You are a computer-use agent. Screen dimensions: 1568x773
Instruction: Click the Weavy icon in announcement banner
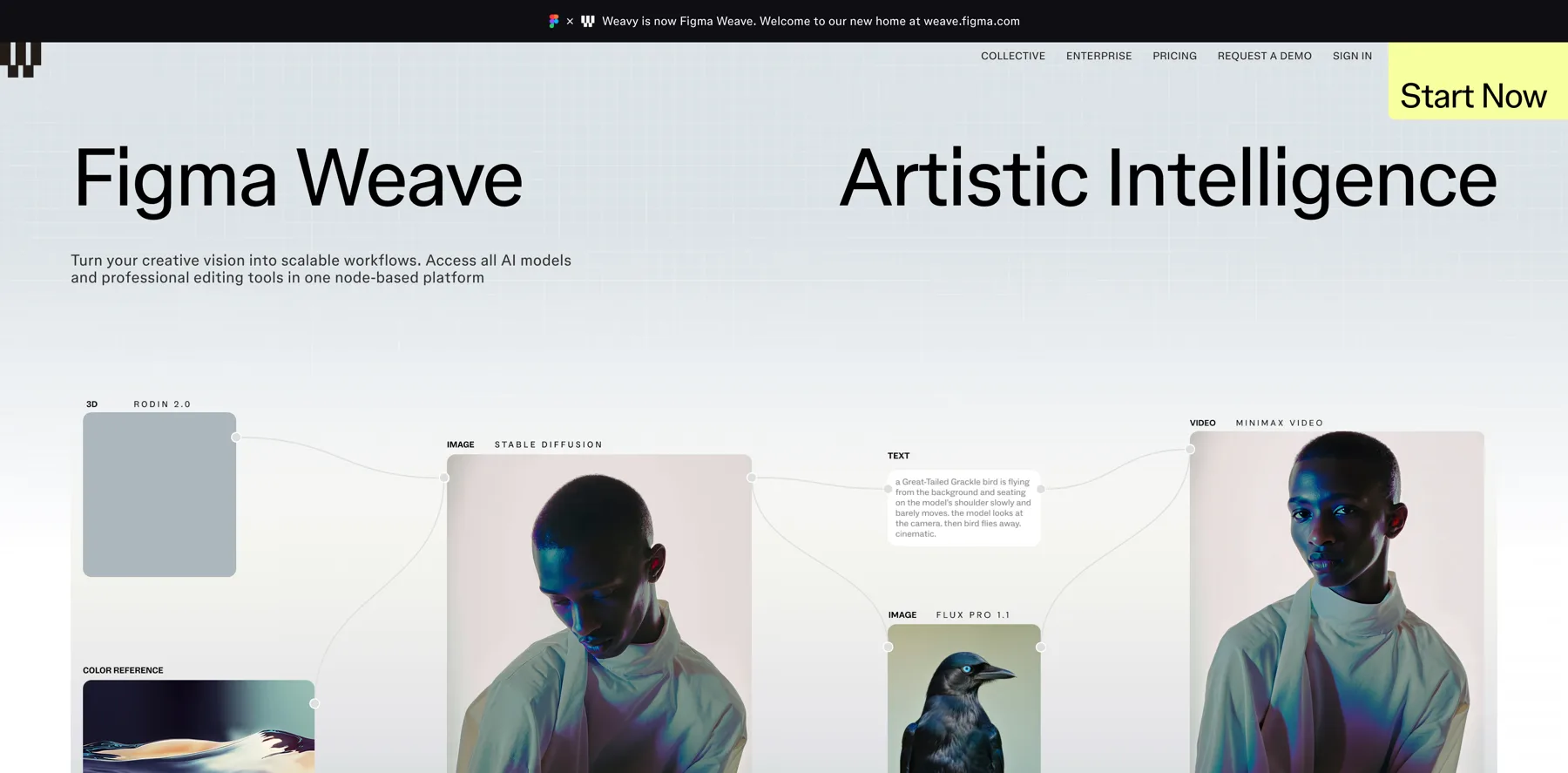point(588,21)
